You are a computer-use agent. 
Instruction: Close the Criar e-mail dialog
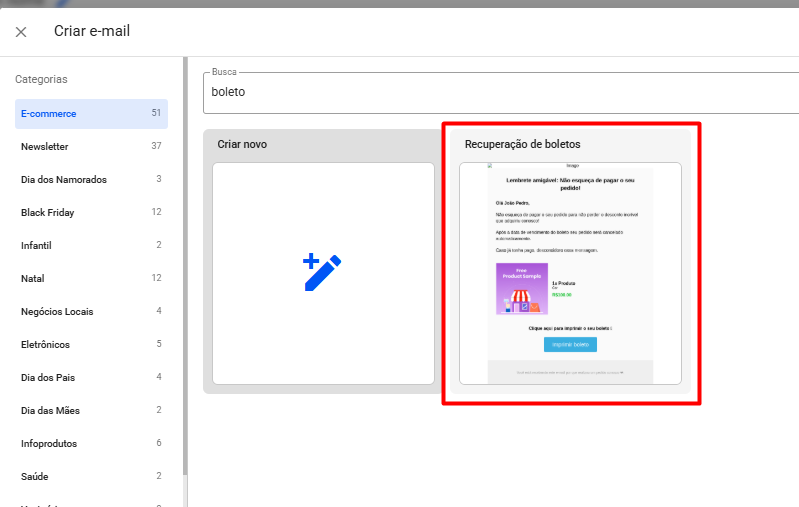point(21,32)
